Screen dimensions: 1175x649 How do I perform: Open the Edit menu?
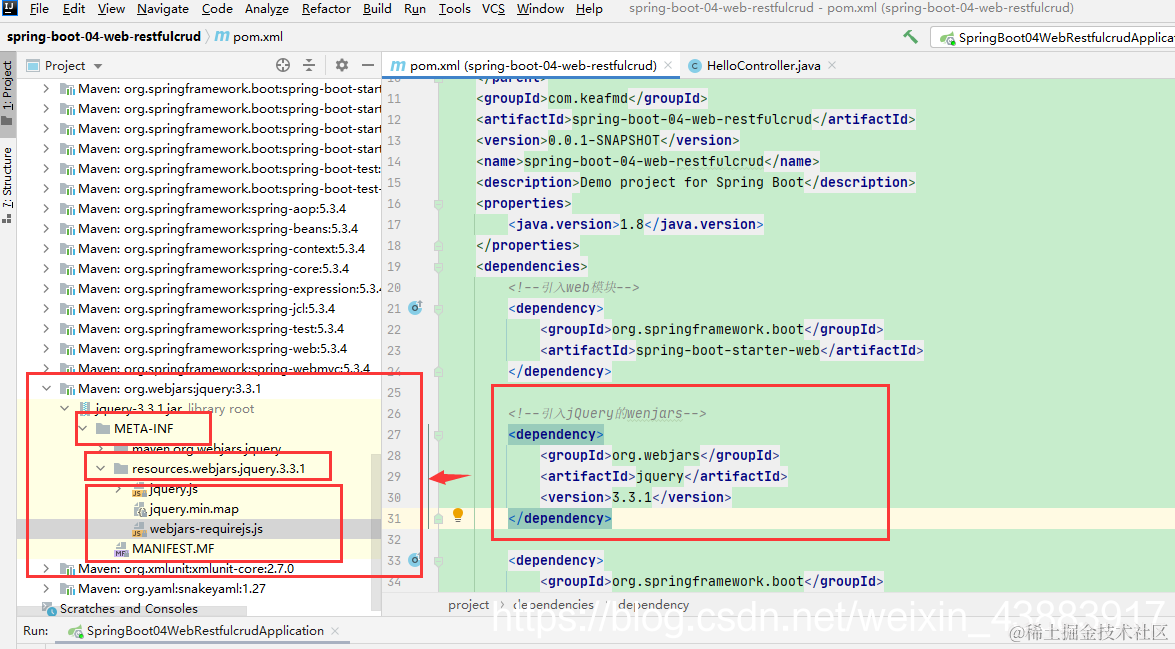click(73, 9)
